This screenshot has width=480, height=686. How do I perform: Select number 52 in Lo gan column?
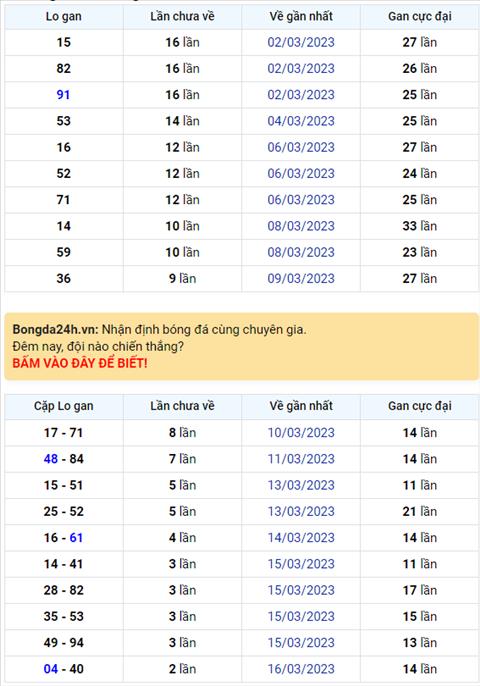63,174
